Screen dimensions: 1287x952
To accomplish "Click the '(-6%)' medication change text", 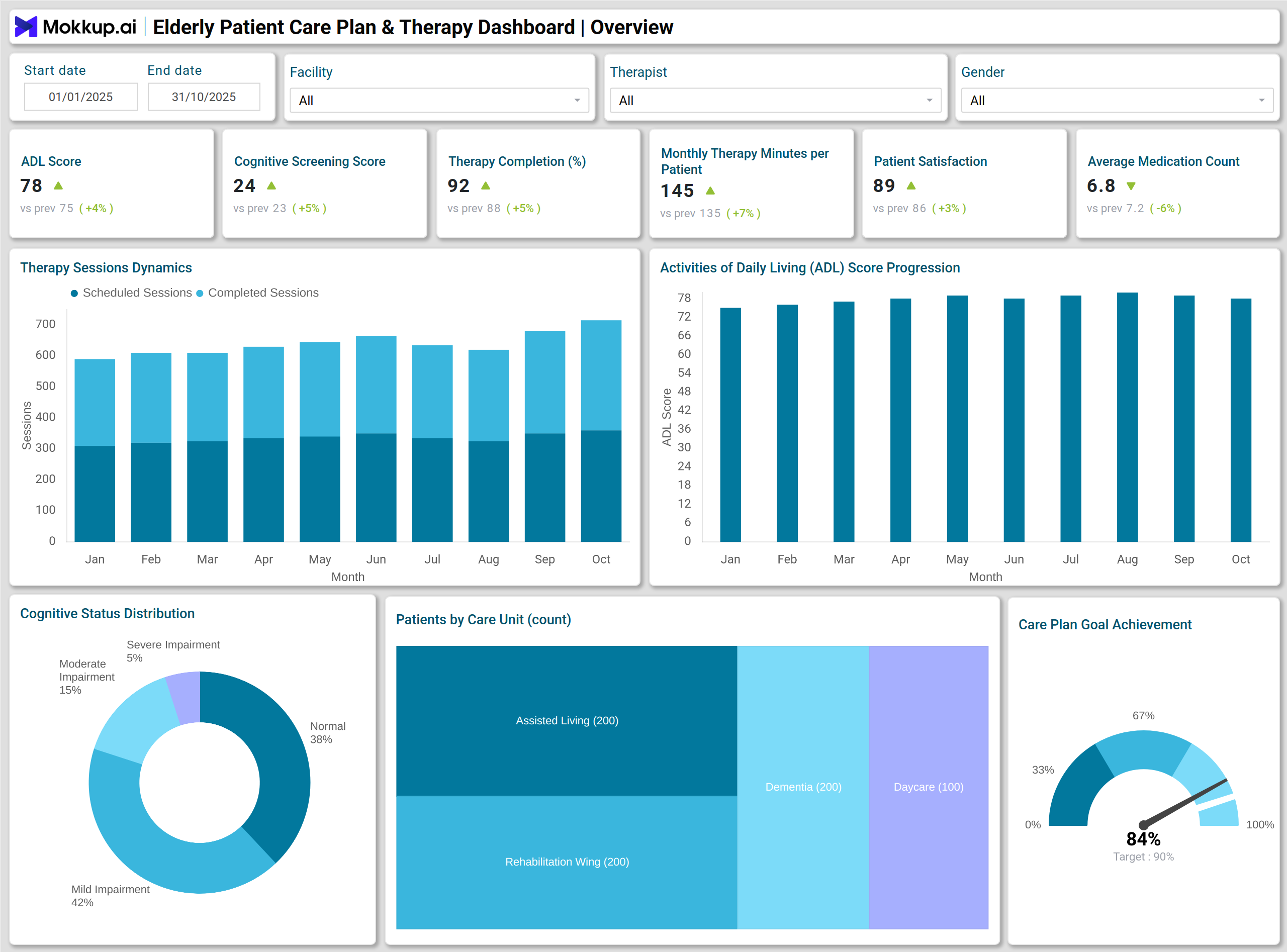I will click(1165, 209).
